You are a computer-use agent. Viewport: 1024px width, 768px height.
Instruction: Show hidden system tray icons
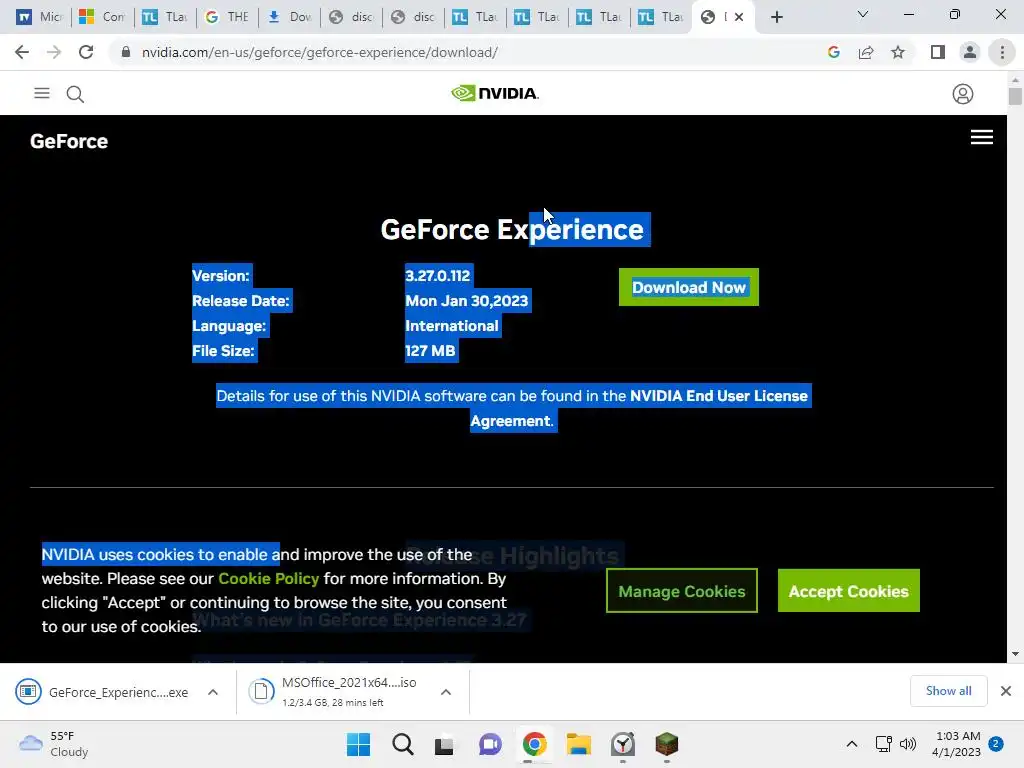coord(852,744)
